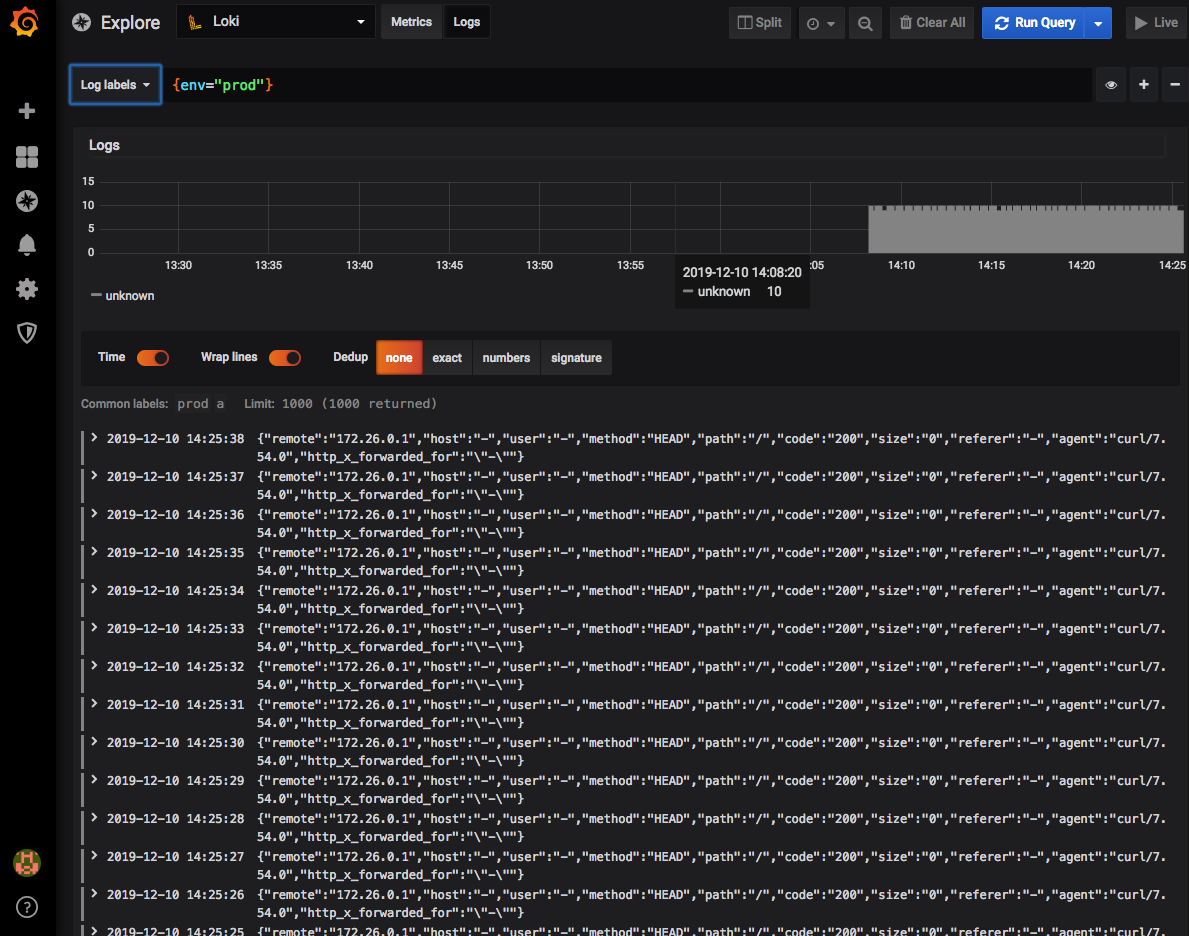Click the Split button

pyautogui.click(x=760, y=23)
